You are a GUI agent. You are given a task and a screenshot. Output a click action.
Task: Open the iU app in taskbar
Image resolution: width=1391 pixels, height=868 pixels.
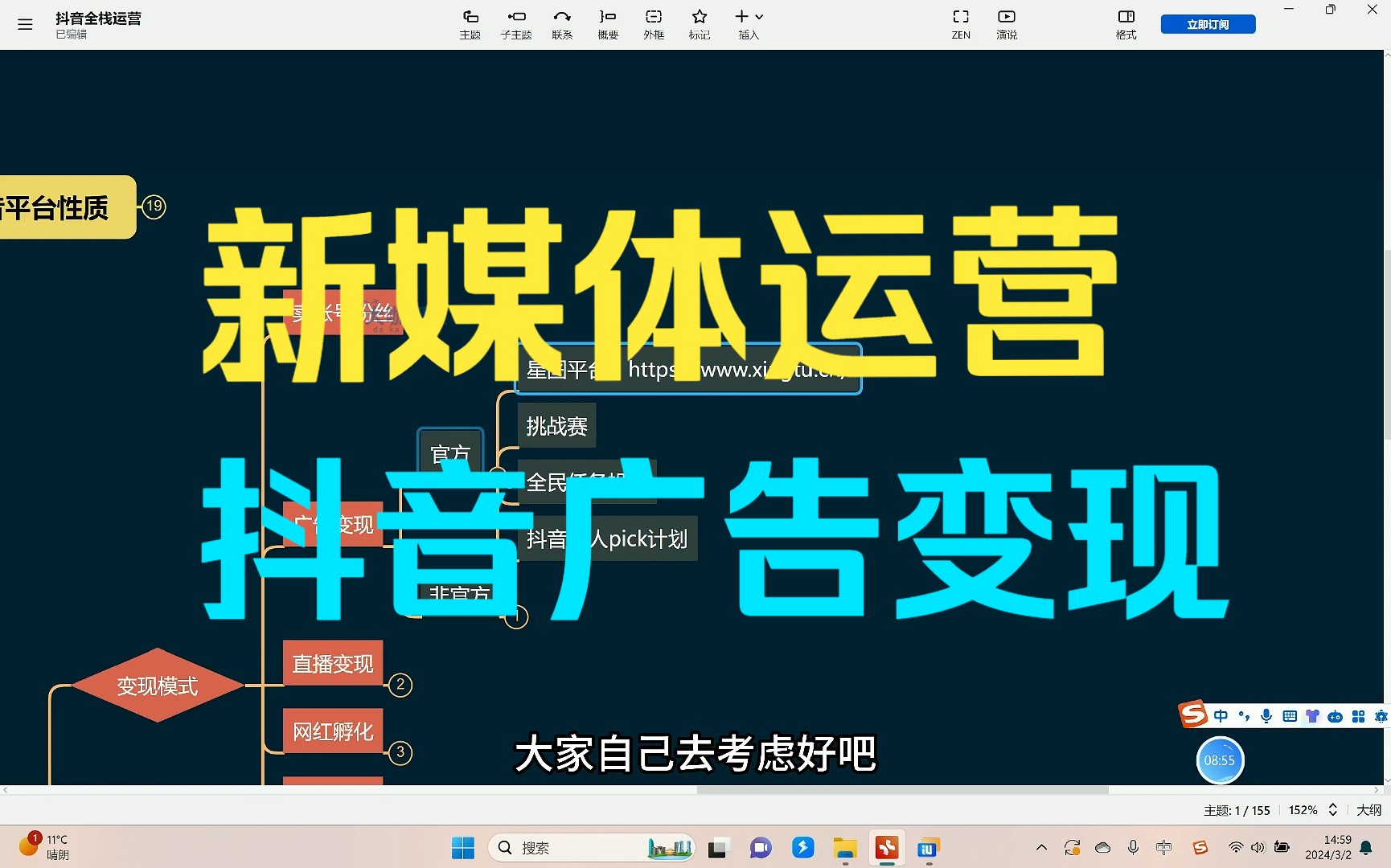929,848
